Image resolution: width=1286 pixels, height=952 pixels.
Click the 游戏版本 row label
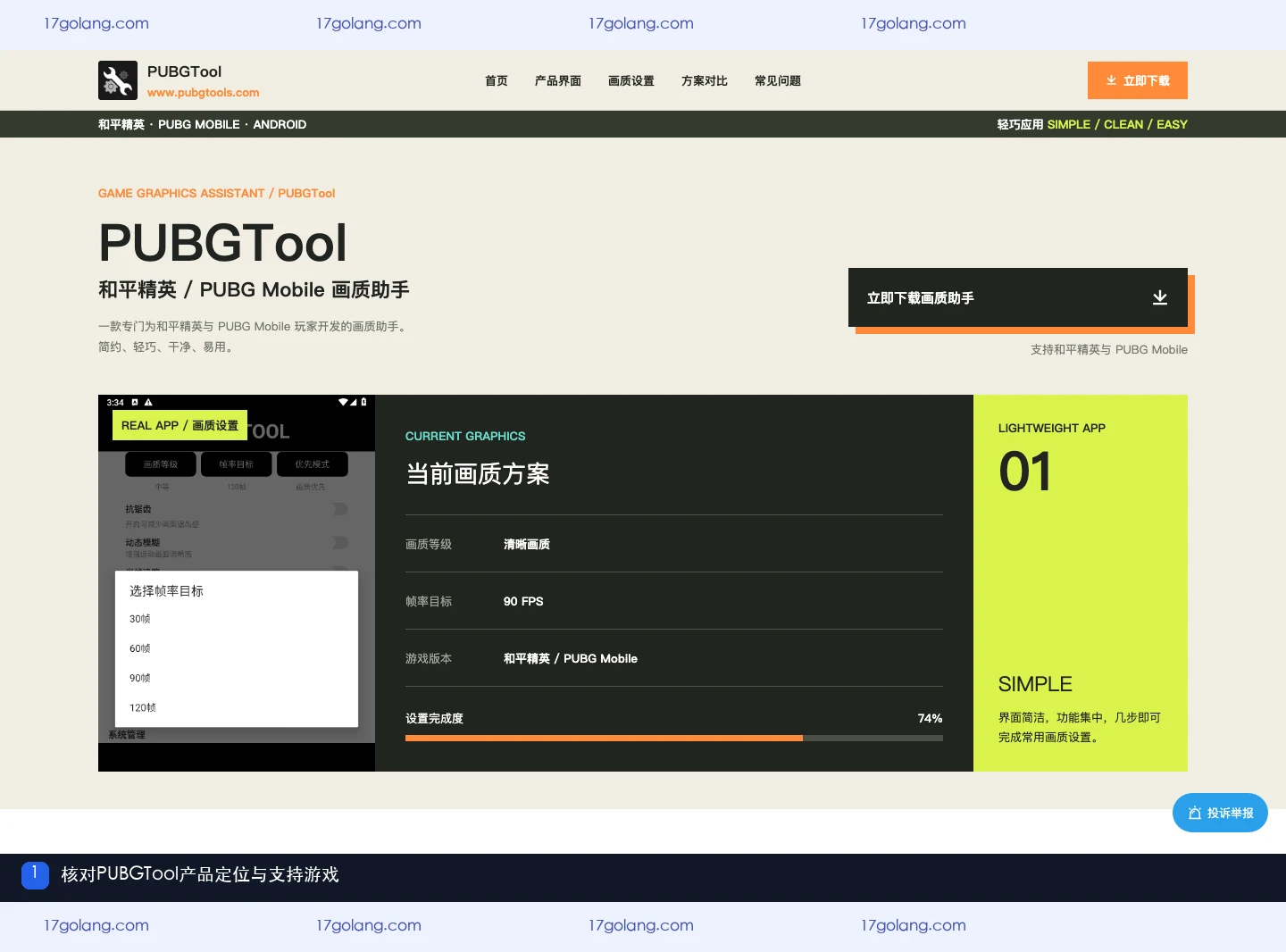pos(429,658)
